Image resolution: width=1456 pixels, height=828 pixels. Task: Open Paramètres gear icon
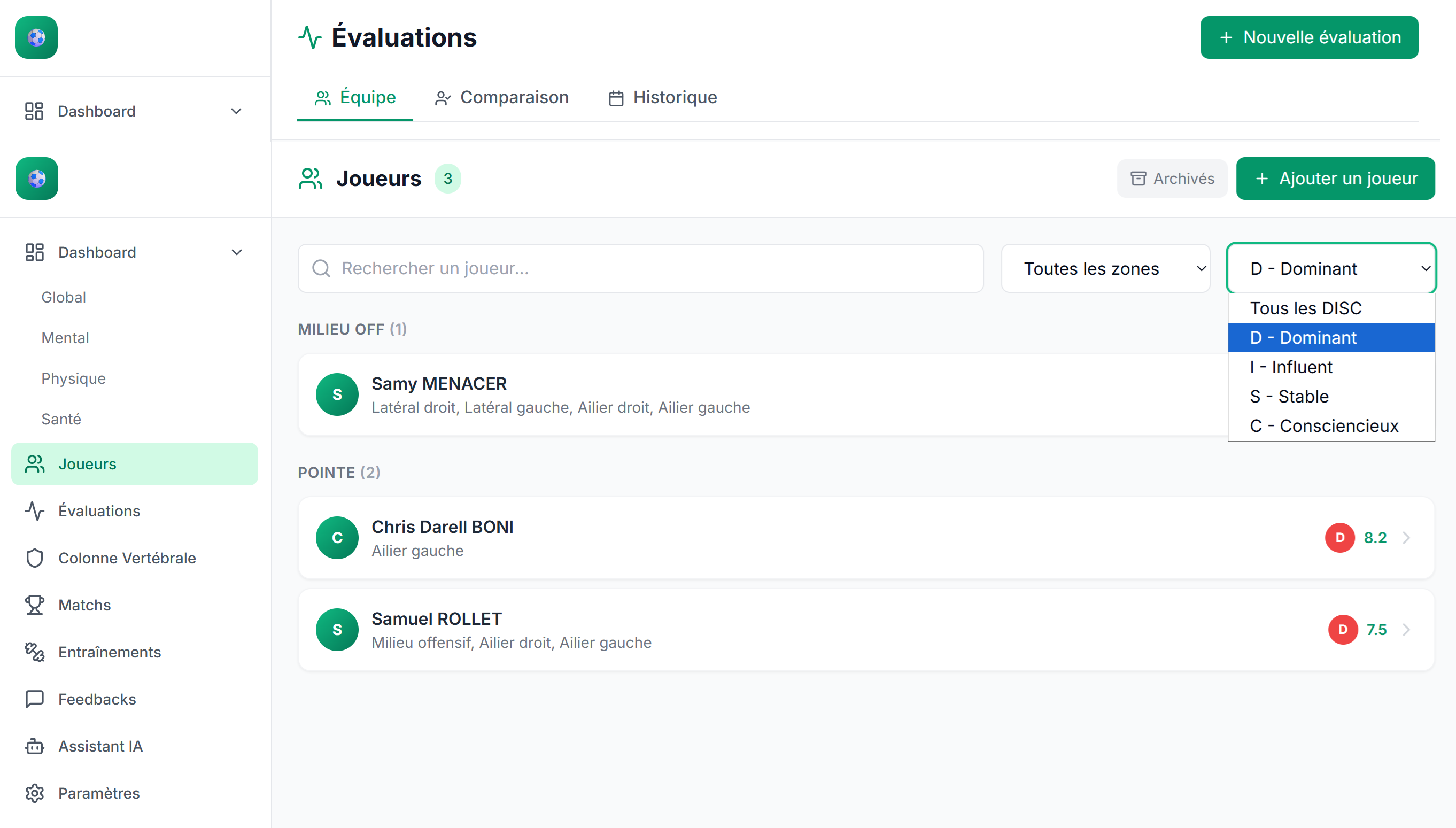point(35,793)
